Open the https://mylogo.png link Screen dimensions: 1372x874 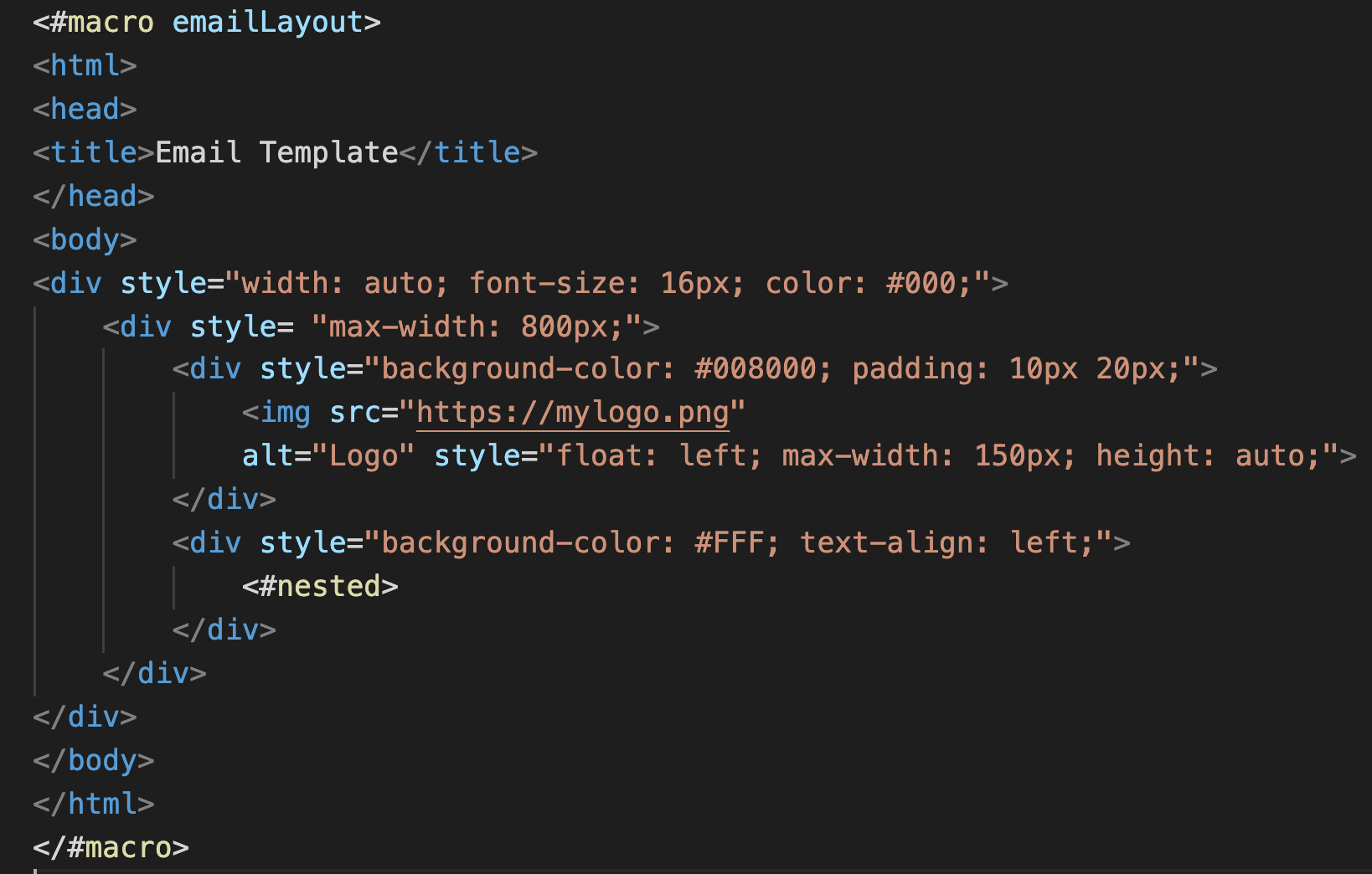(572, 413)
